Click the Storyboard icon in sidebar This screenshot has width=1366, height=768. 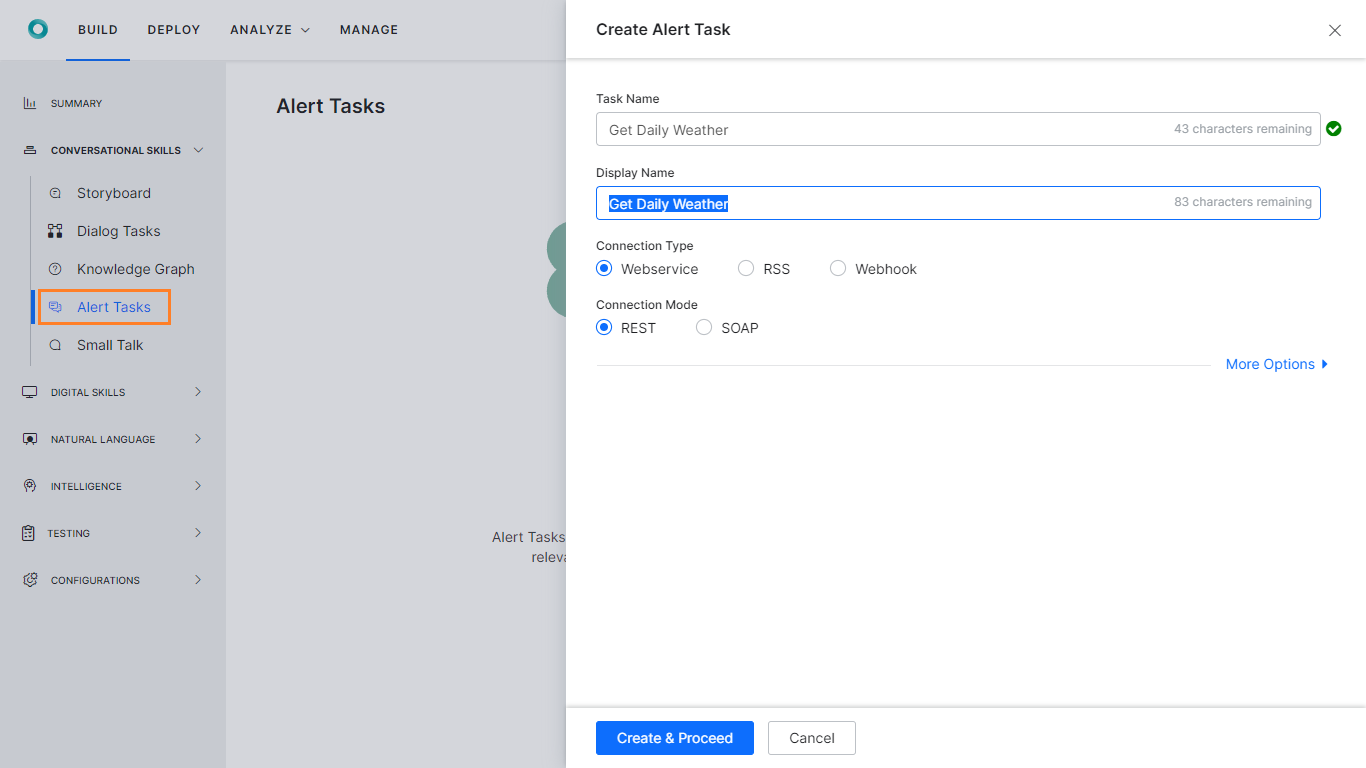click(56, 193)
